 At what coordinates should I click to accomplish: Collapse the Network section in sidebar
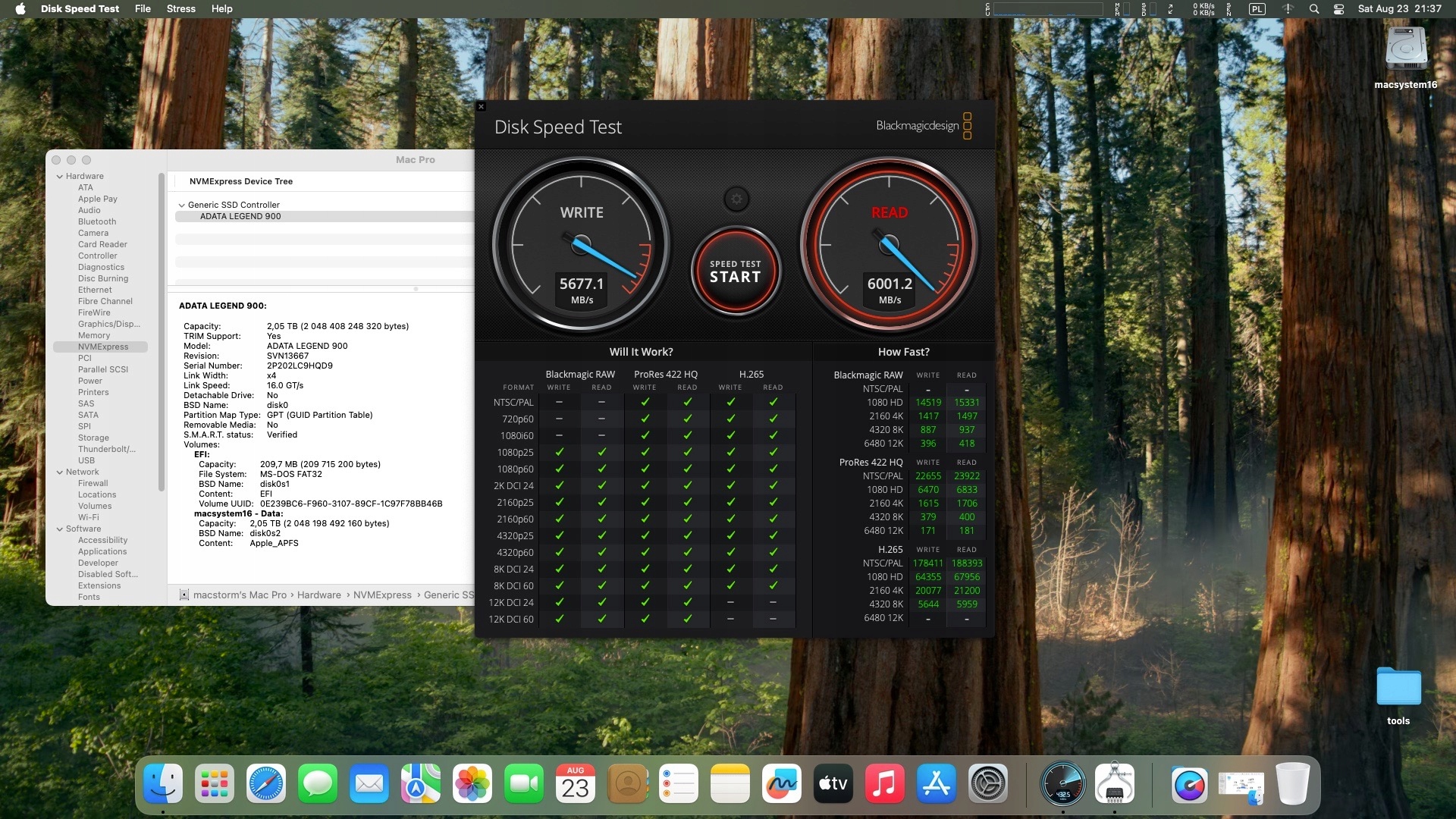60,472
